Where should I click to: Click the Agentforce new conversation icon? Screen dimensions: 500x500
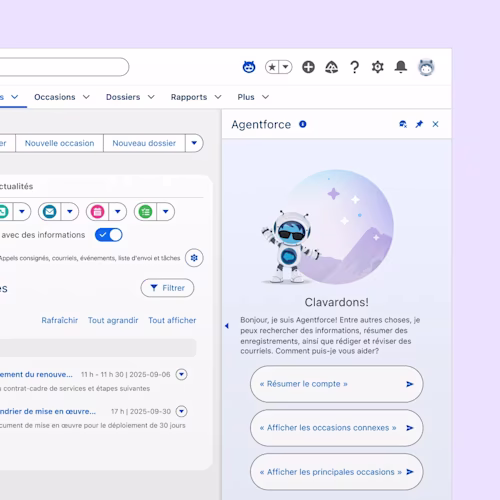(x=403, y=124)
